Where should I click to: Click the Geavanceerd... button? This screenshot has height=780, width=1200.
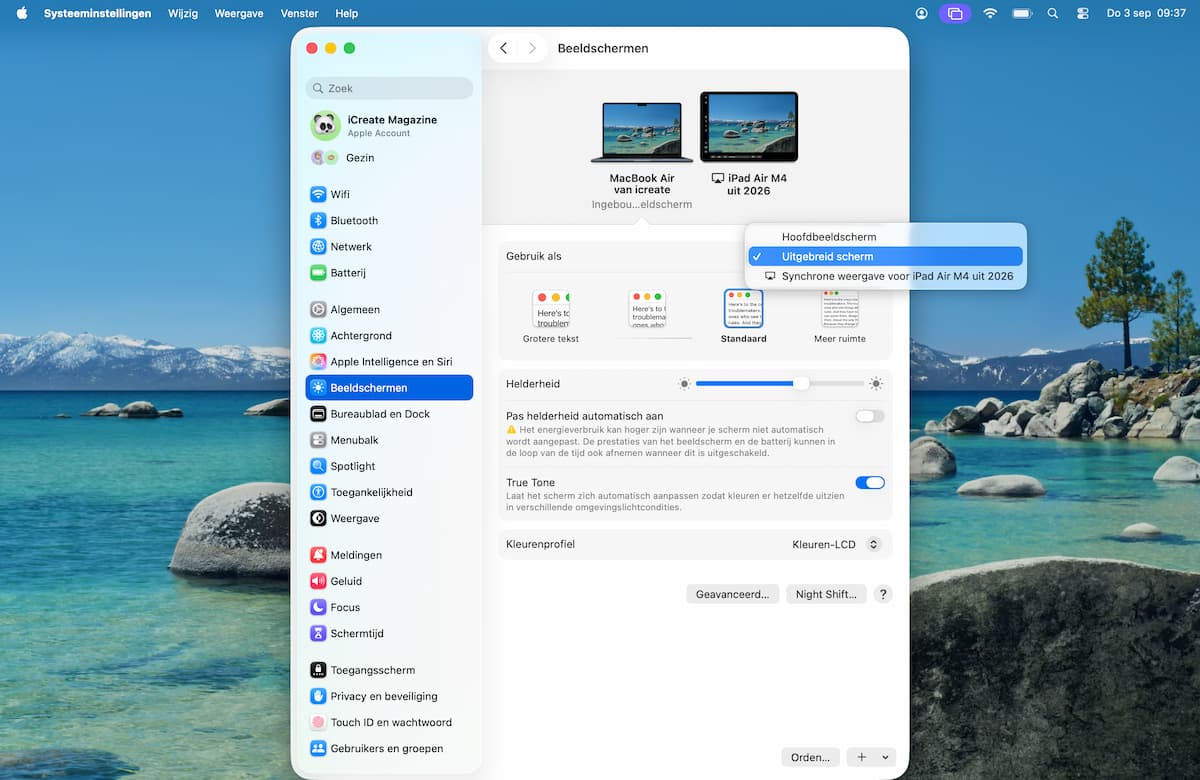coord(733,594)
